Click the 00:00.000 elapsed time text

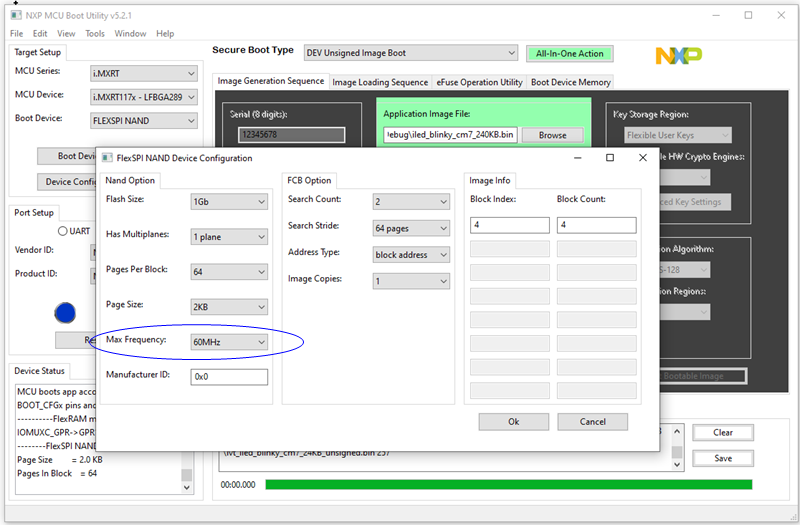238,485
